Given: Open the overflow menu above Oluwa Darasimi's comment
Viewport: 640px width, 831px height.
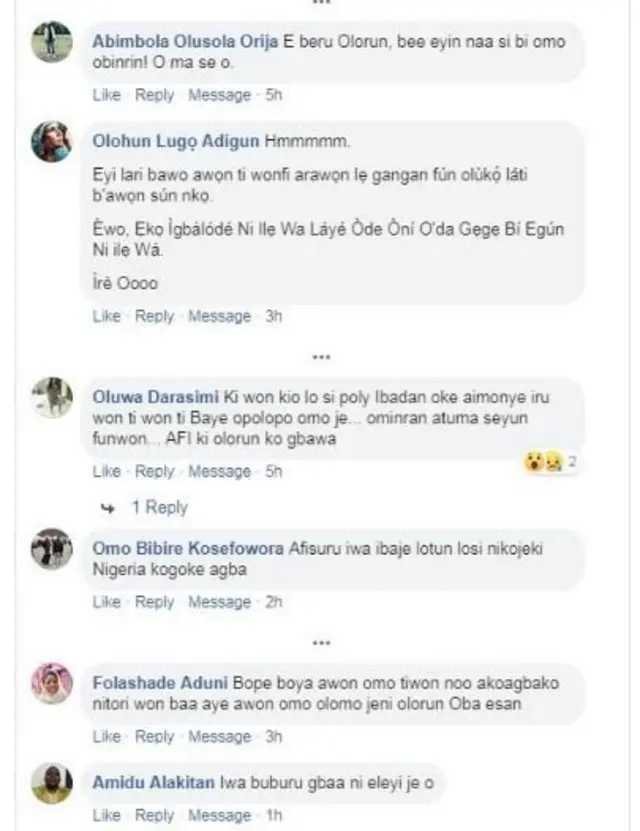Looking at the screenshot, I should pos(322,354).
